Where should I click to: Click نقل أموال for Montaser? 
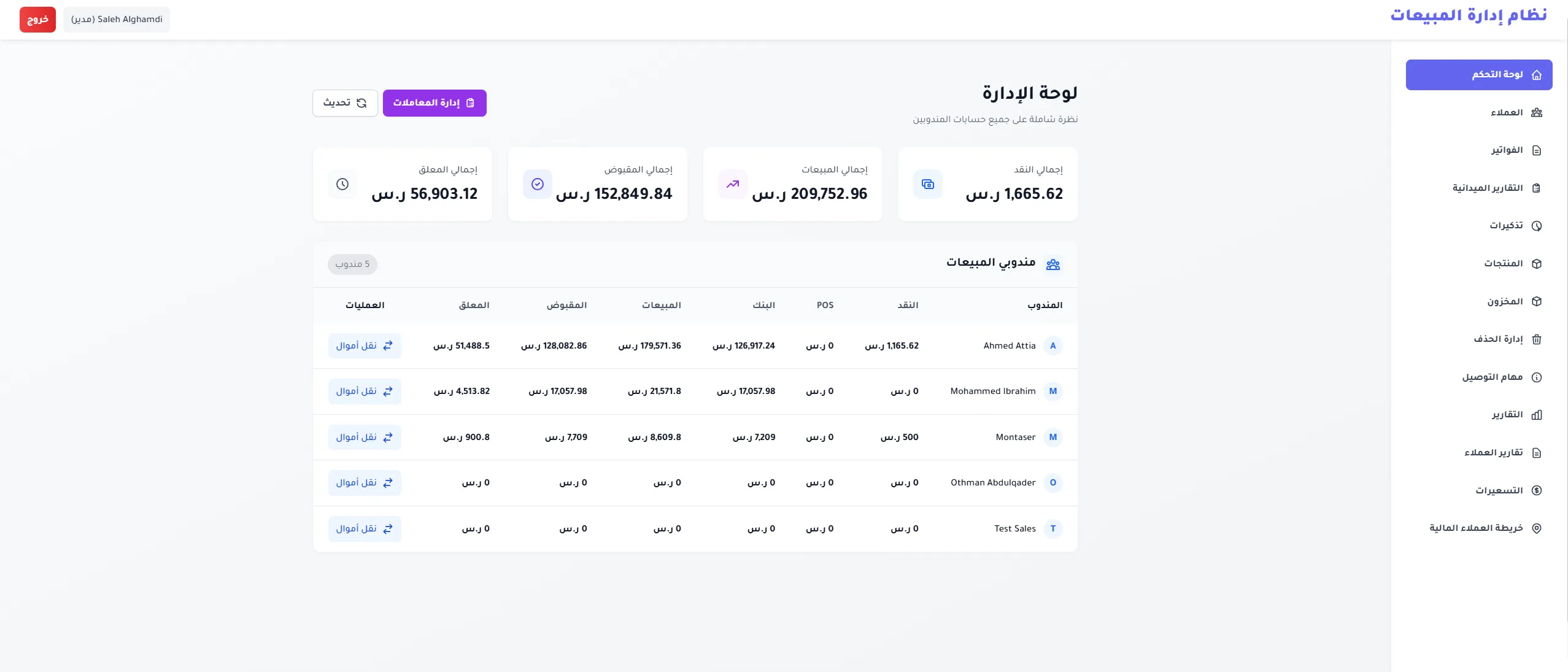365,437
